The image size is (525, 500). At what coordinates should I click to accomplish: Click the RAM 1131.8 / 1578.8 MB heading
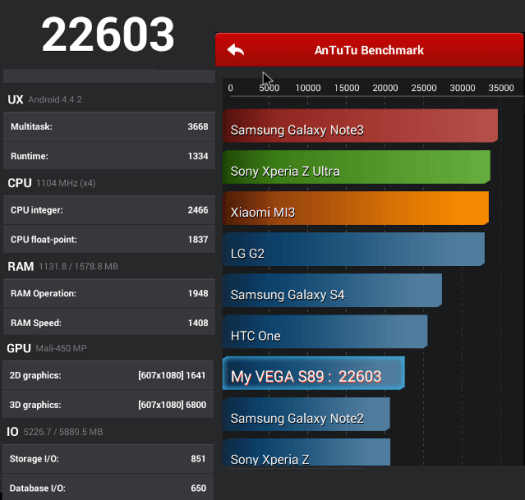63,266
